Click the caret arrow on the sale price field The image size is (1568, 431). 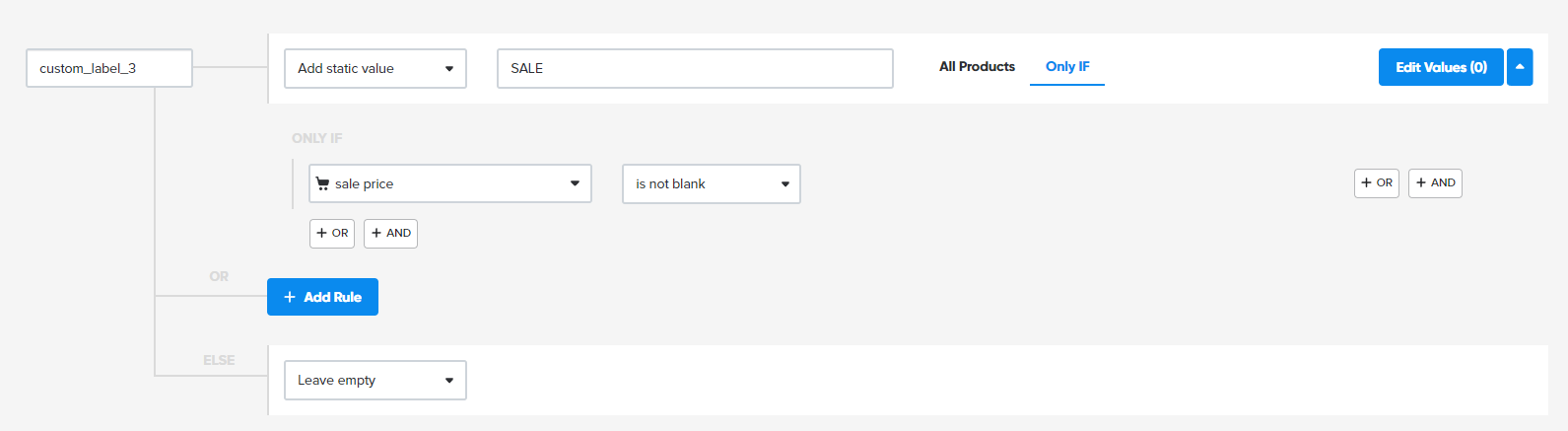click(x=575, y=183)
